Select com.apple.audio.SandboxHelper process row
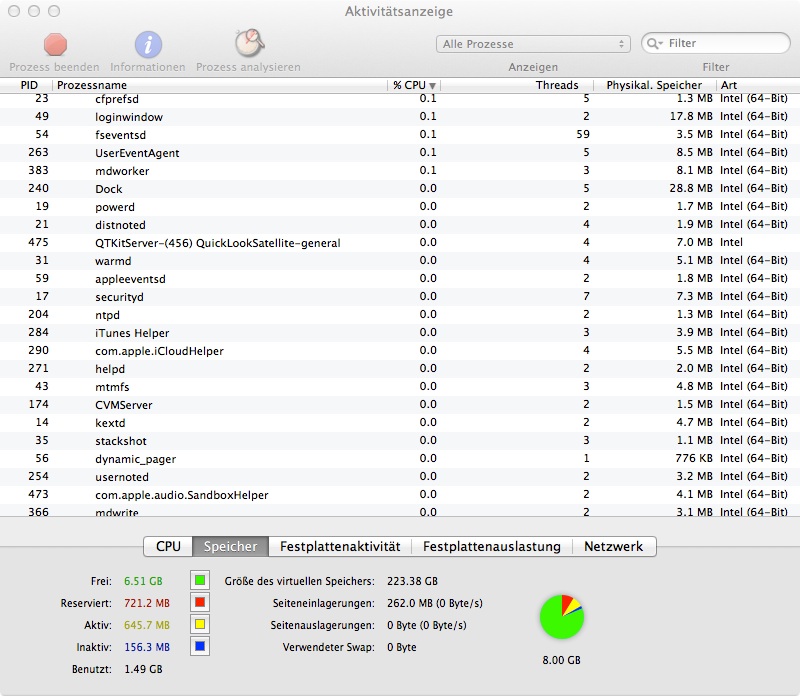This screenshot has width=800, height=696. 400,494
